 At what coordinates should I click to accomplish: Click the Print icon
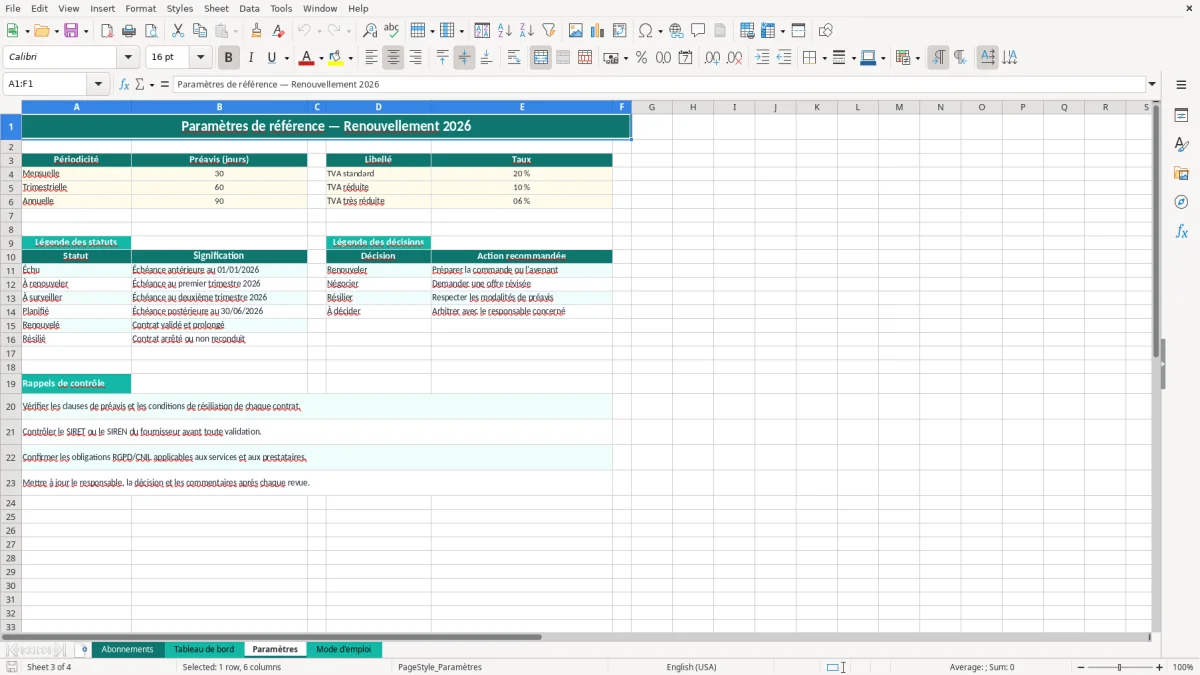129,31
